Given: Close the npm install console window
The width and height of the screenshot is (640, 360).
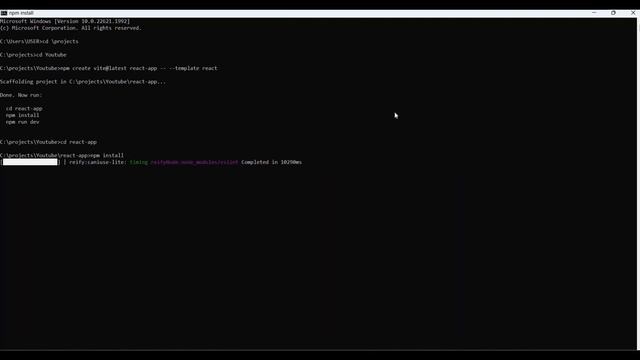Looking at the screenshot, I should coord(633,13).
